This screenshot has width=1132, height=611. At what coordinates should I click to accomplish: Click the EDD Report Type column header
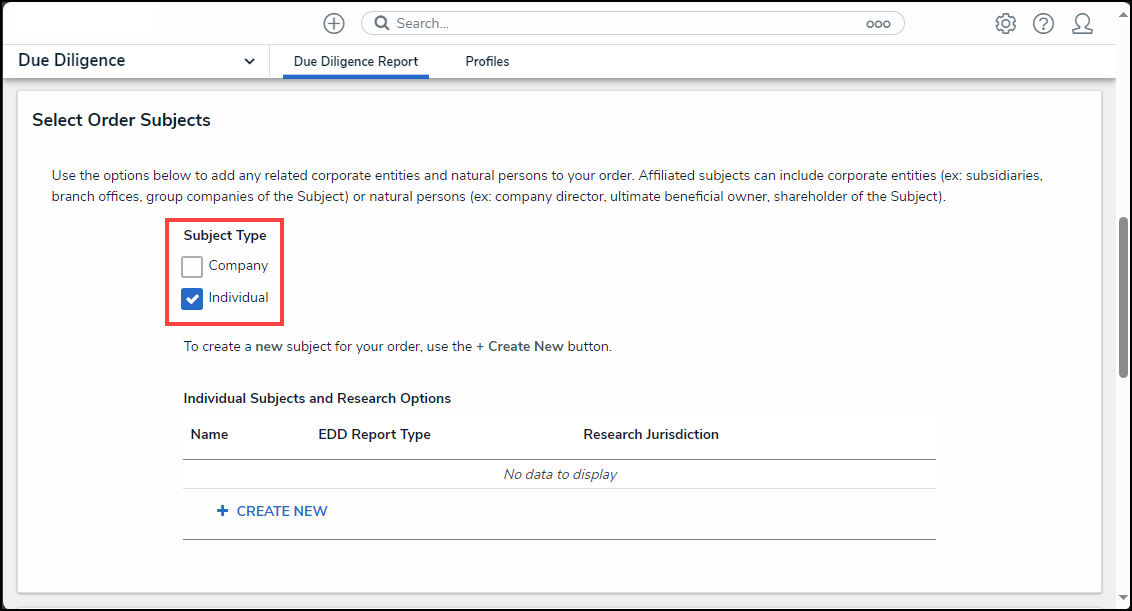click(x=375, y=434)
